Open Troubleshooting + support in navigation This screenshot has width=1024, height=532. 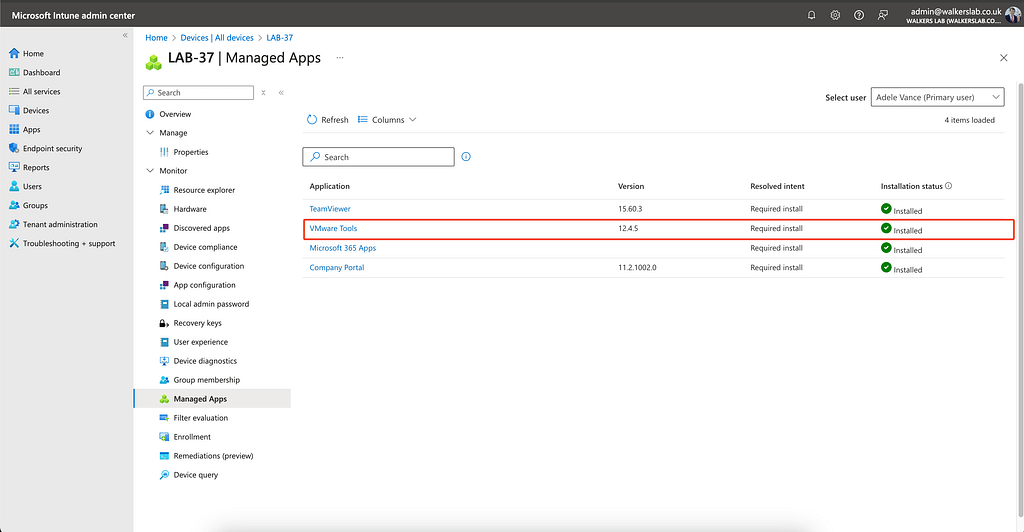pos(68,244)
